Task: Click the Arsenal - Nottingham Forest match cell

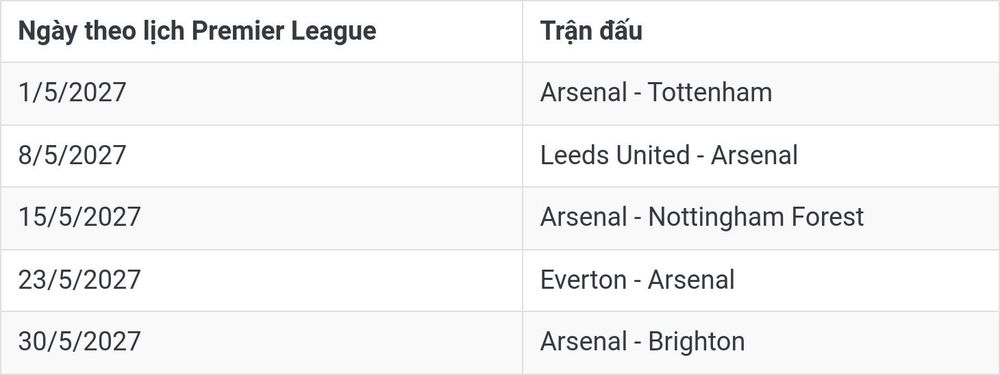Action: pos(761,217)
